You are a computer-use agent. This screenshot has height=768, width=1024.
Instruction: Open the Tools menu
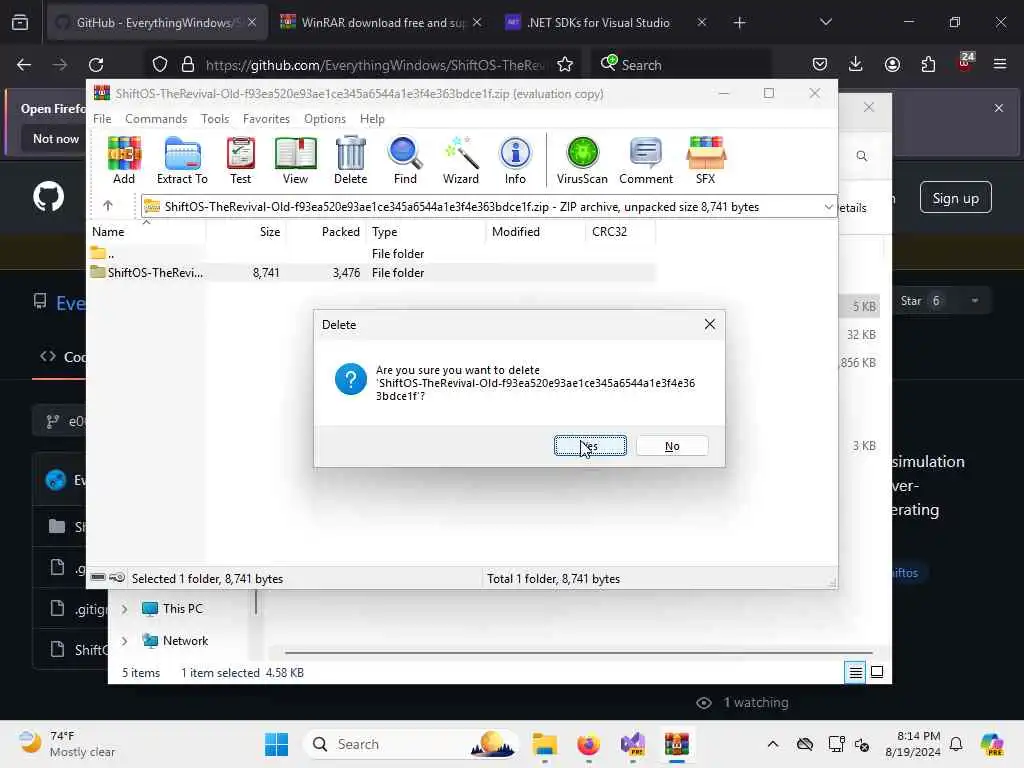(x=215, y=119)
